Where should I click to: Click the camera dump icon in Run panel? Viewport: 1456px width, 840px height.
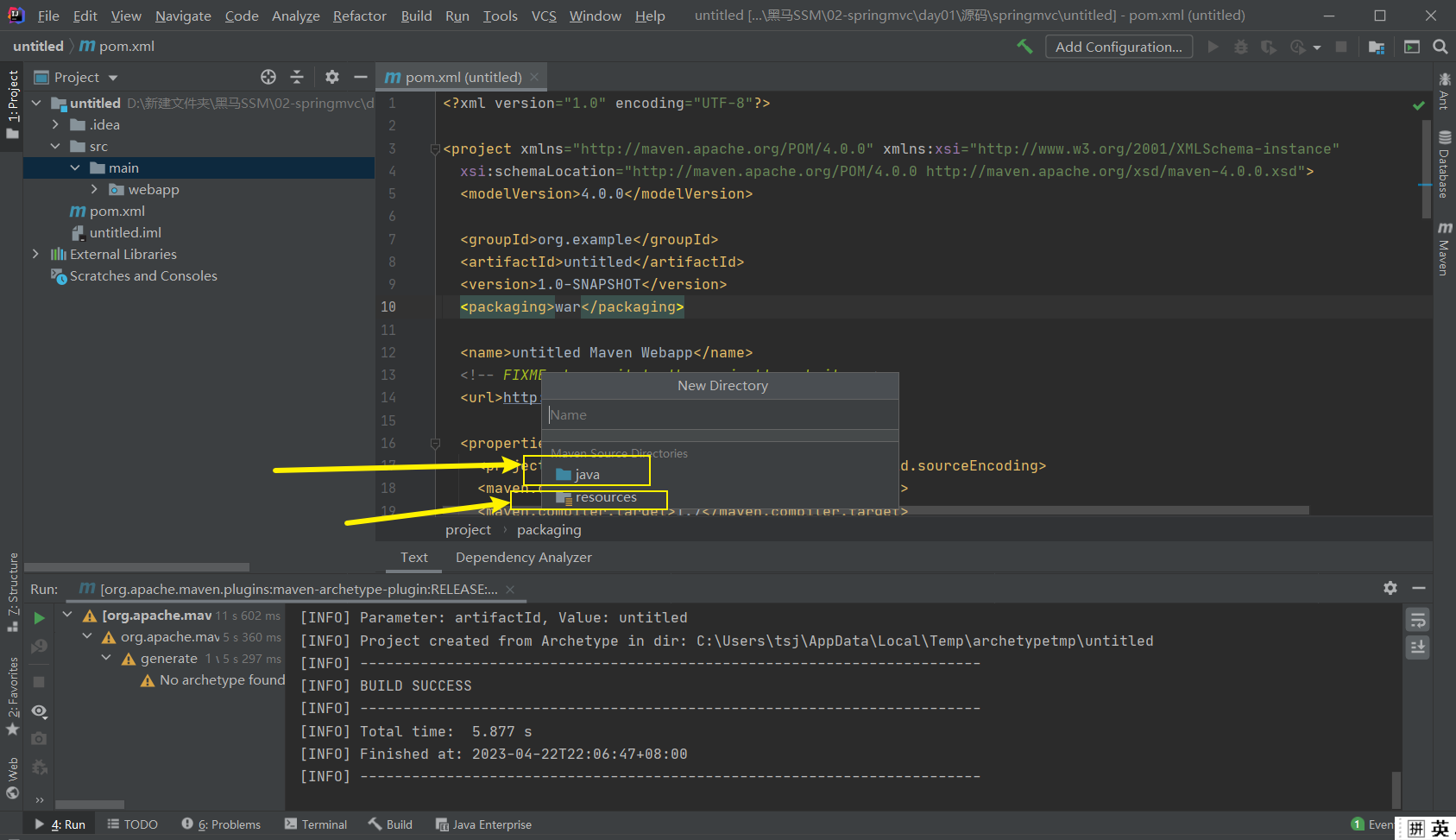[x=39, y=739]
